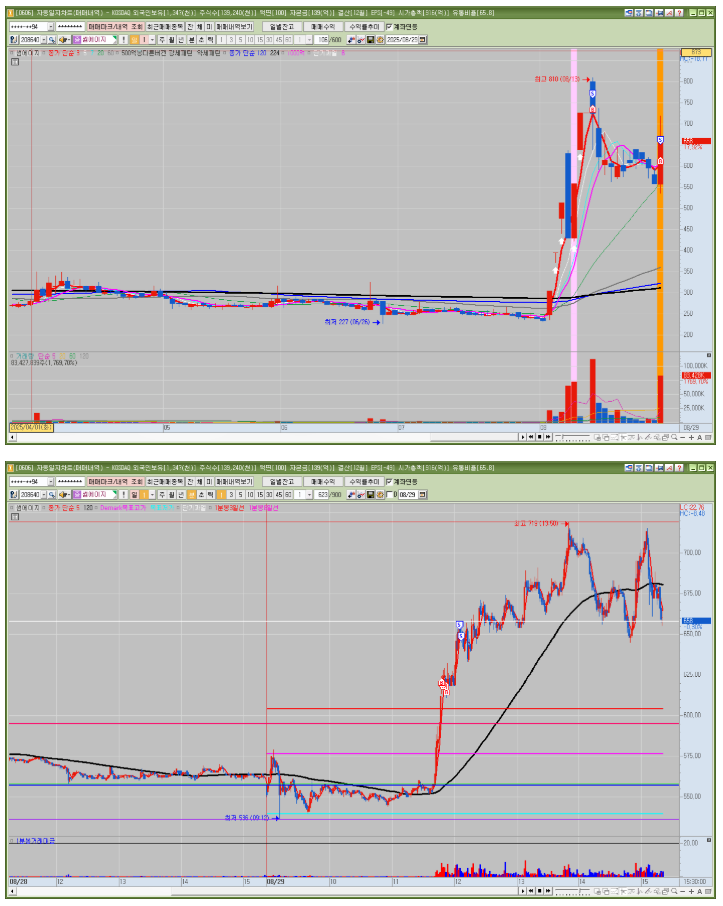The image size is (723, 906).
Task: Click the save diskette icon in upper chart toolbar
Action: tap(370, 40)
